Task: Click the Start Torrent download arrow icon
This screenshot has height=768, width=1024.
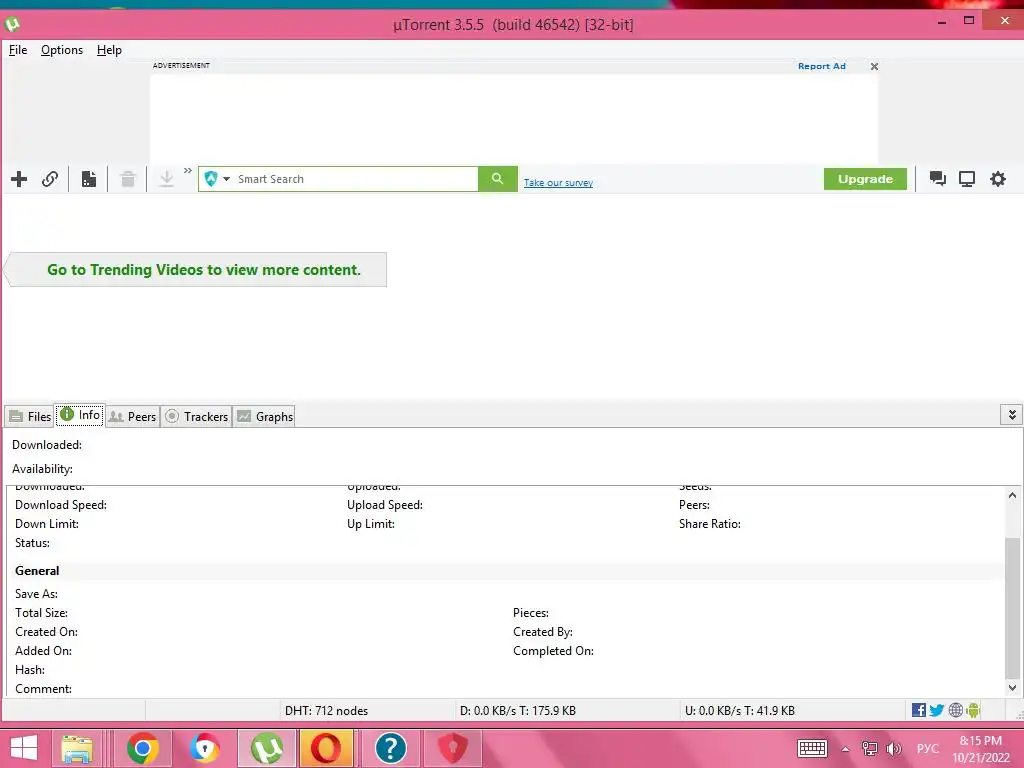Action: [167, 179]
